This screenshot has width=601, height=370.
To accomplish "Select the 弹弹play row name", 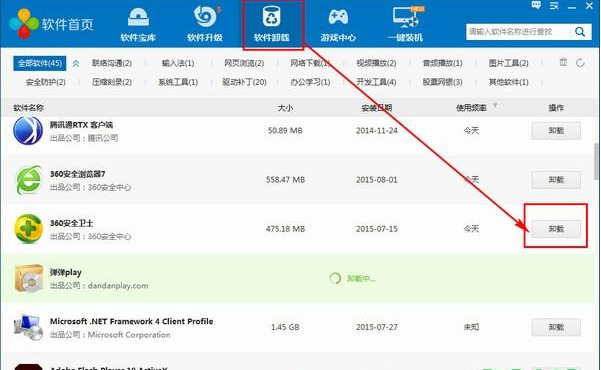I will coord(66,272).
